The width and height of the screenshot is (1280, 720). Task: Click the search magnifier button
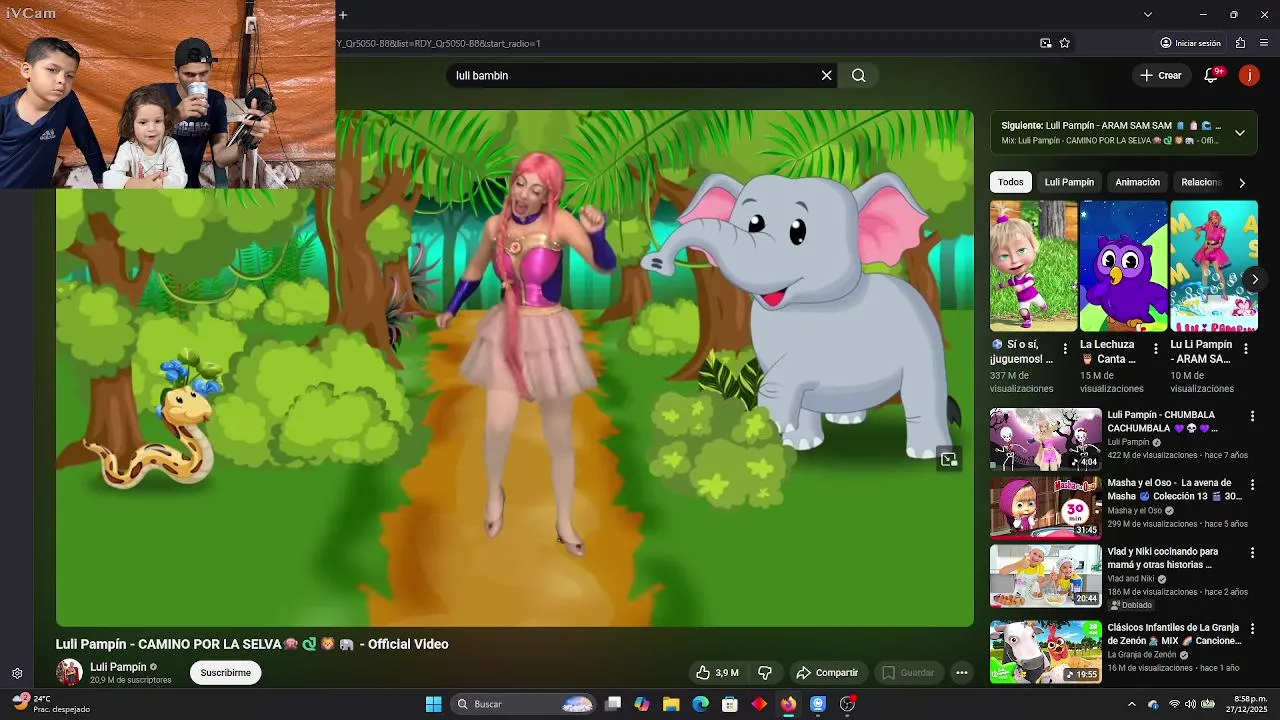pyautogui.click(x=858, y=75)
